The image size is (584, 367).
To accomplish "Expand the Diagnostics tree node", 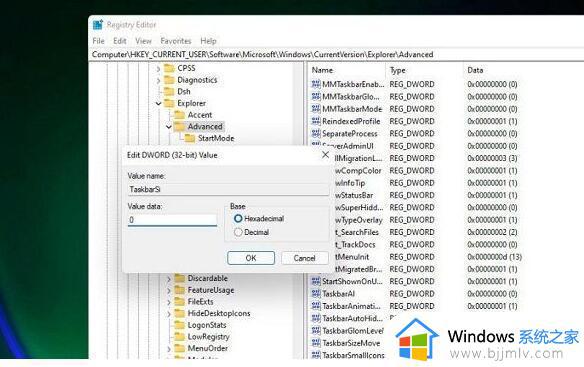I will (x=158, y=80).
